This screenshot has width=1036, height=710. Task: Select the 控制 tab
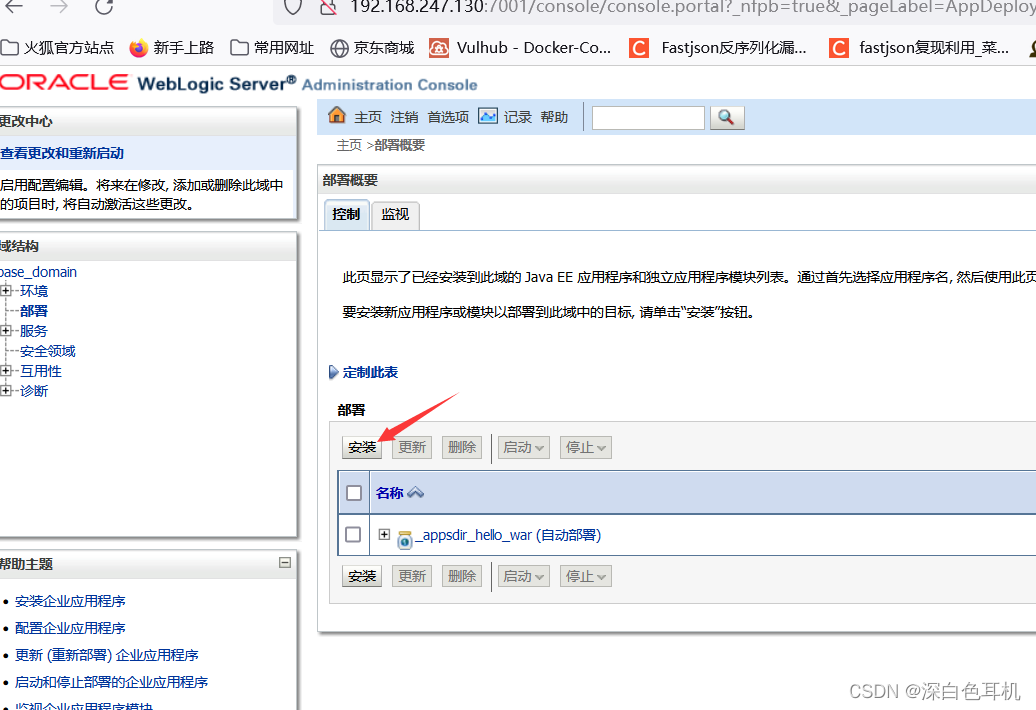click(x=346, y=214)
